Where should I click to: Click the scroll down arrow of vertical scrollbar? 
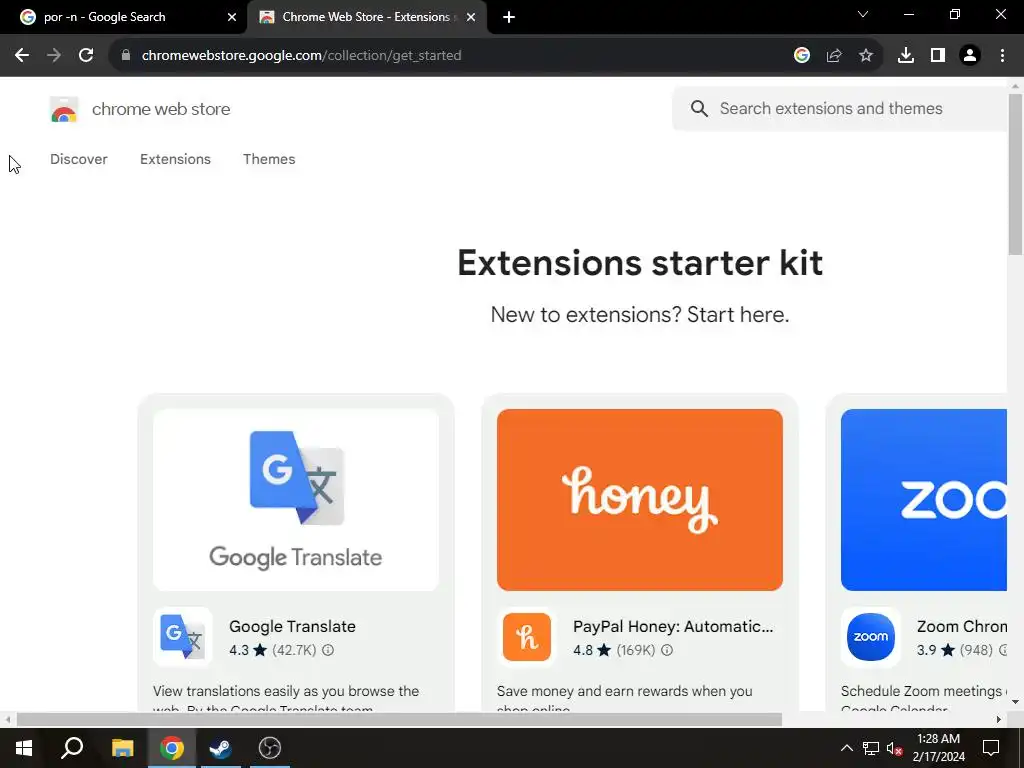coord(1016,702)
